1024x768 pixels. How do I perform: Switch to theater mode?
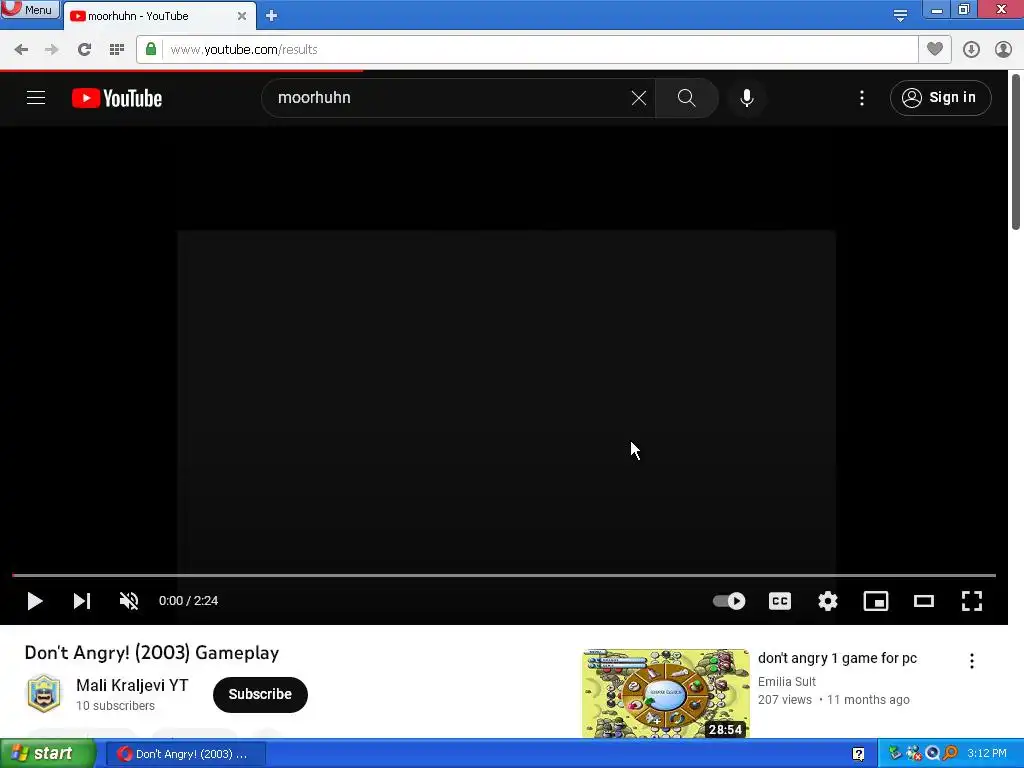pos(923,601)
